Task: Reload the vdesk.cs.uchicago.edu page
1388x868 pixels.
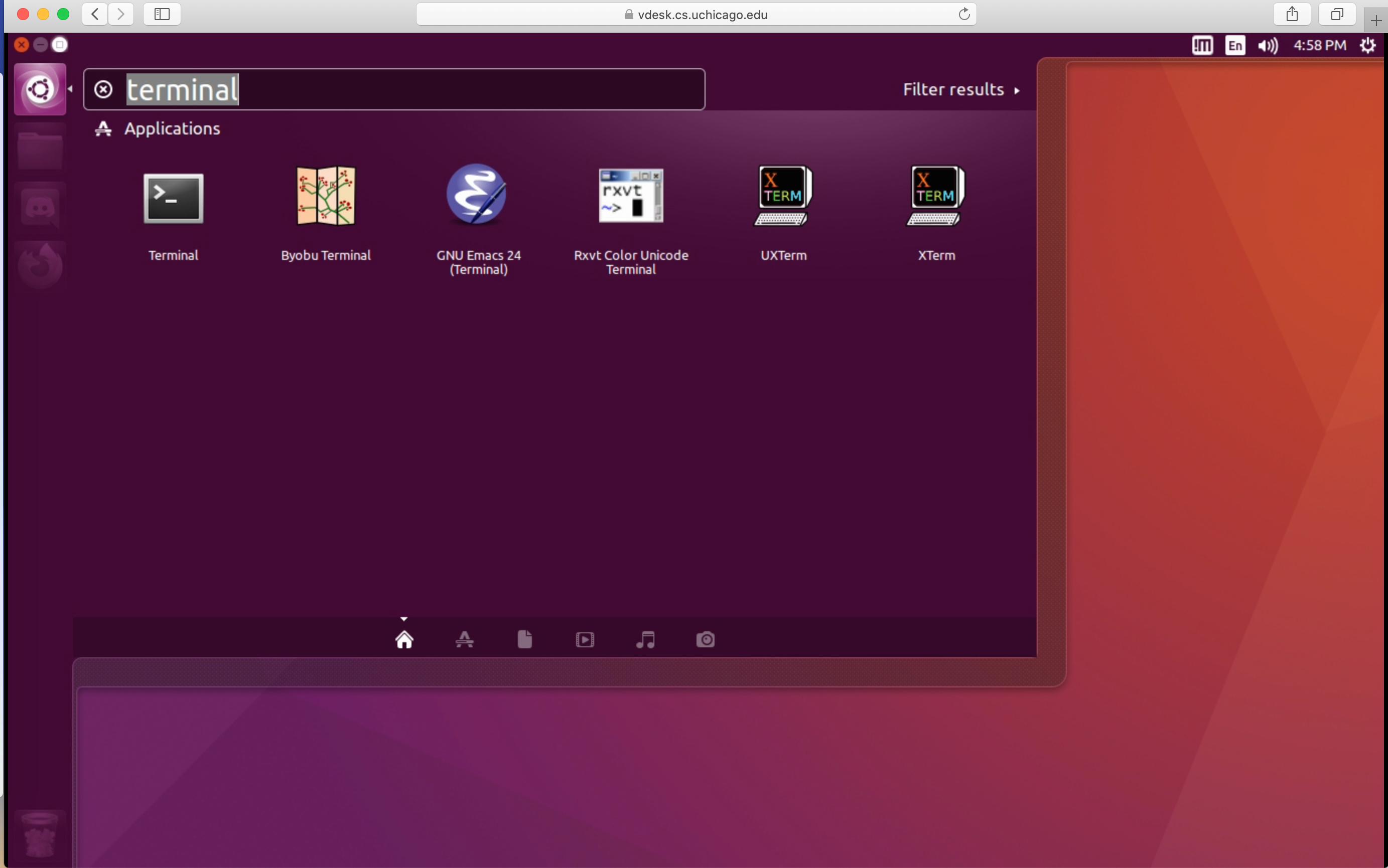Action: [x=964, y=15]
